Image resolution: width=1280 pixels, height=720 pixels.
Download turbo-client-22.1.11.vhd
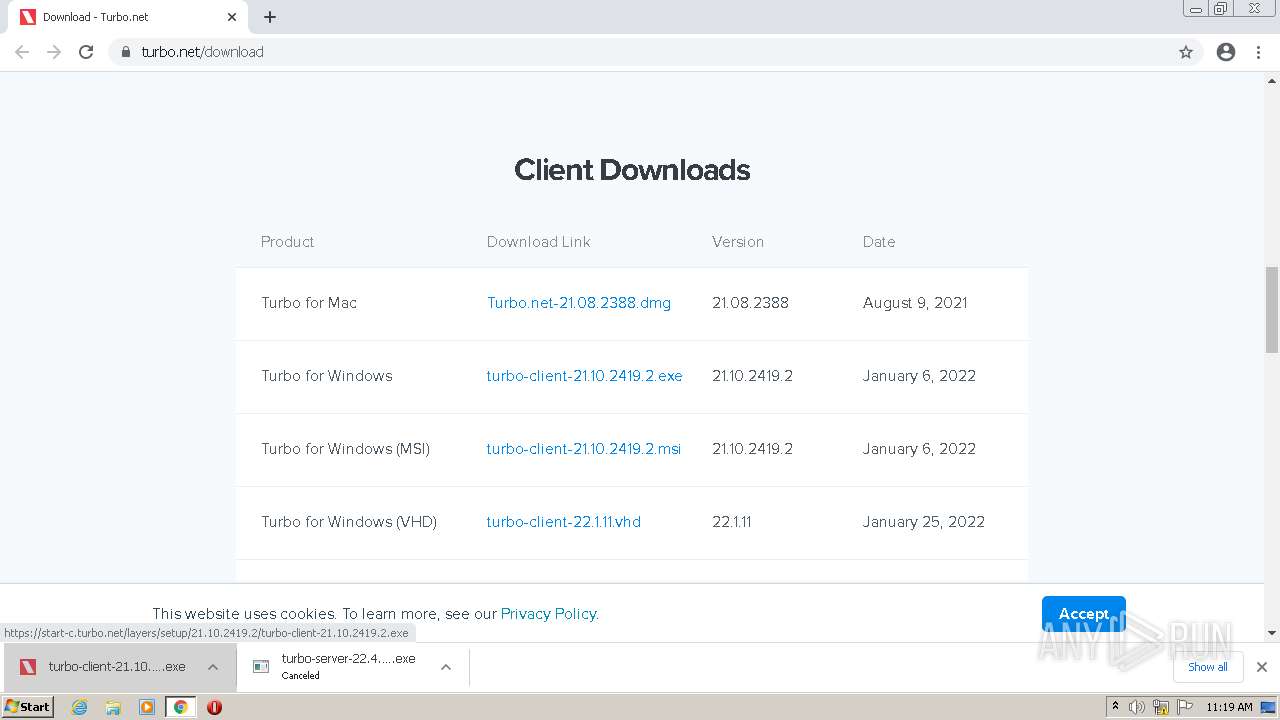[x=564, y=522]
